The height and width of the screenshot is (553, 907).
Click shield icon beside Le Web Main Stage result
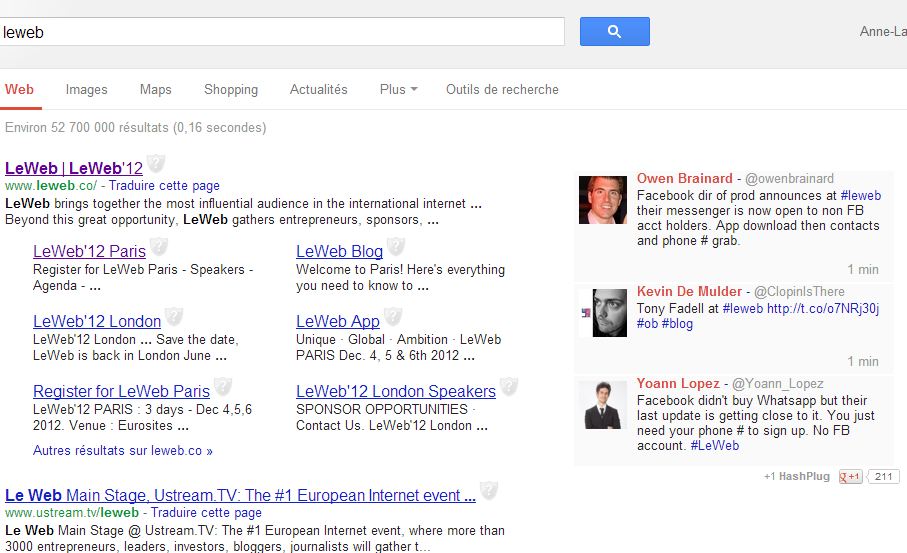(x=489, y=491)
